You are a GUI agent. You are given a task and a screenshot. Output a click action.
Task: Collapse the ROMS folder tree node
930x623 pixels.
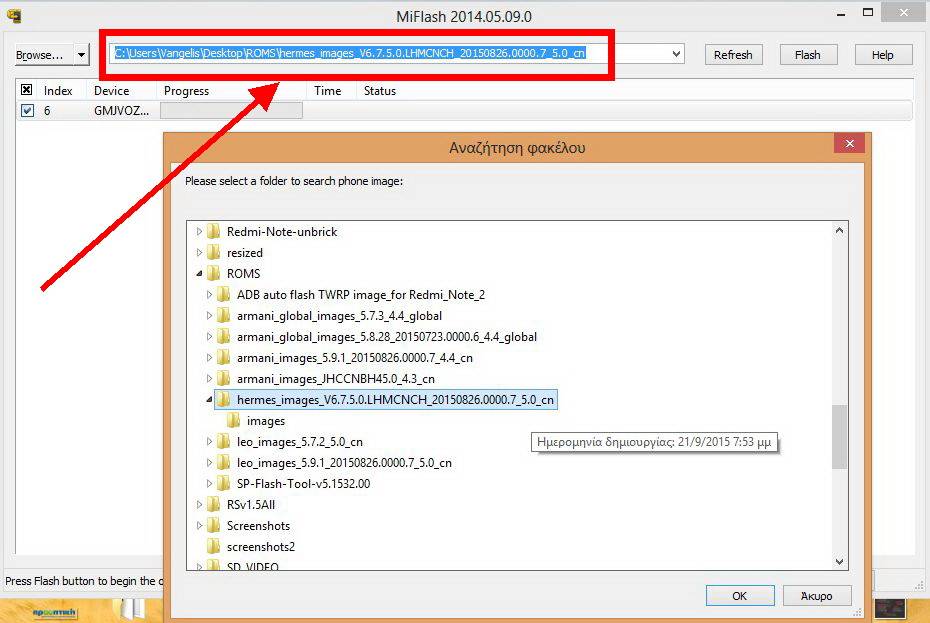199,274
